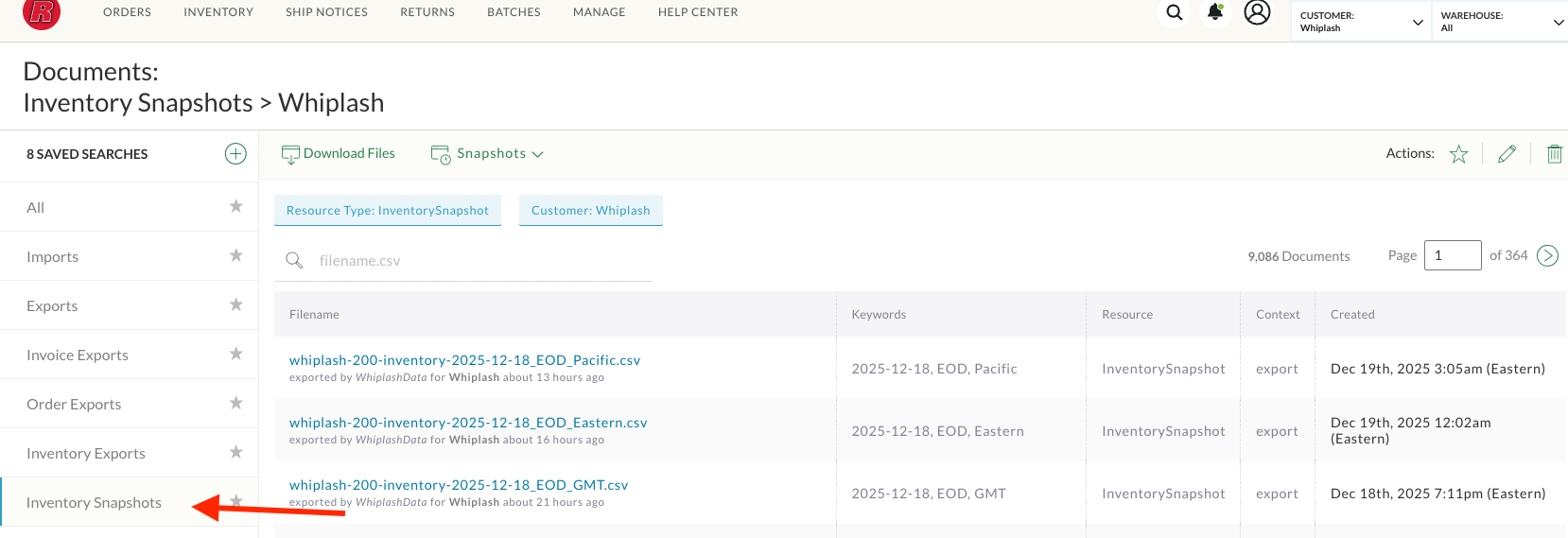This screenshot has width=1568, height=538.
Task: Click the filename search magnifier icon
Action: coord(294,260)
